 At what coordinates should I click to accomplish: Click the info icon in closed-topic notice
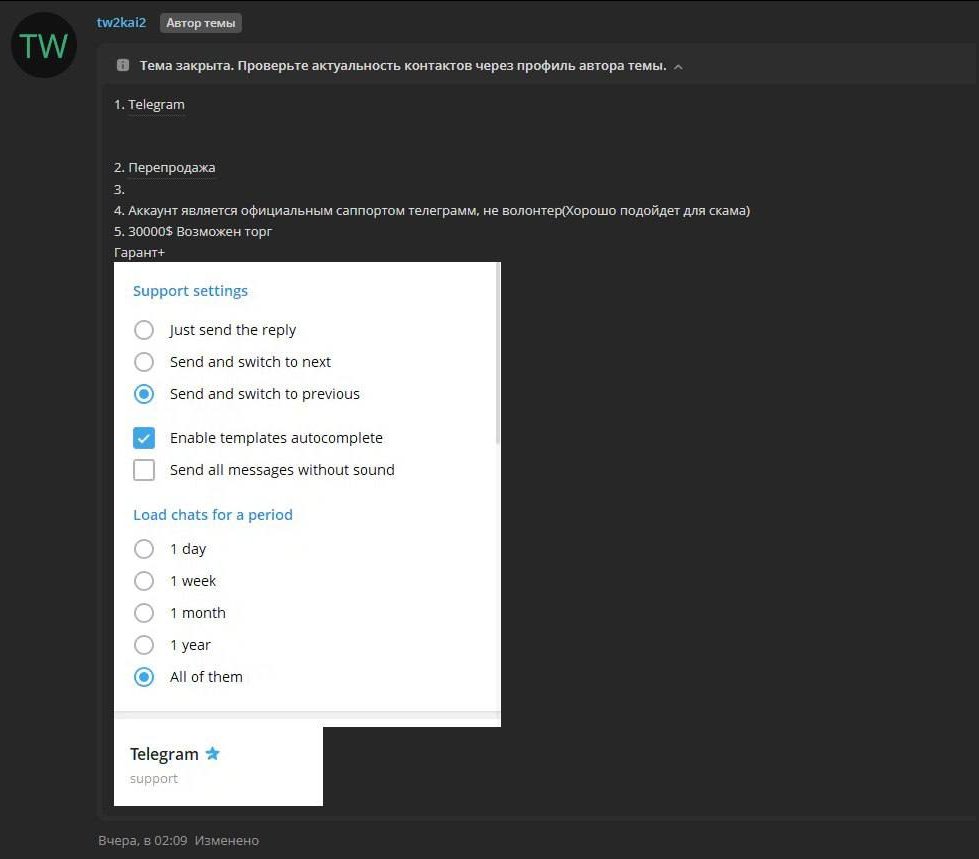(x=123, y=66)
